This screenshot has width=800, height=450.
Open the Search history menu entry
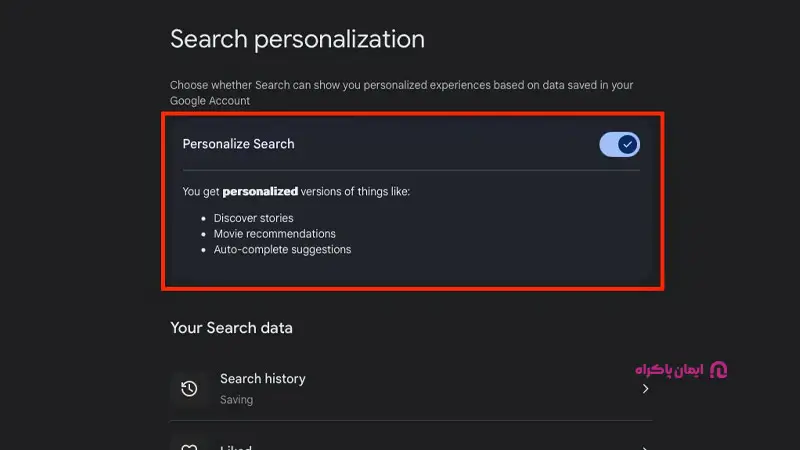(x=262, y=379)
